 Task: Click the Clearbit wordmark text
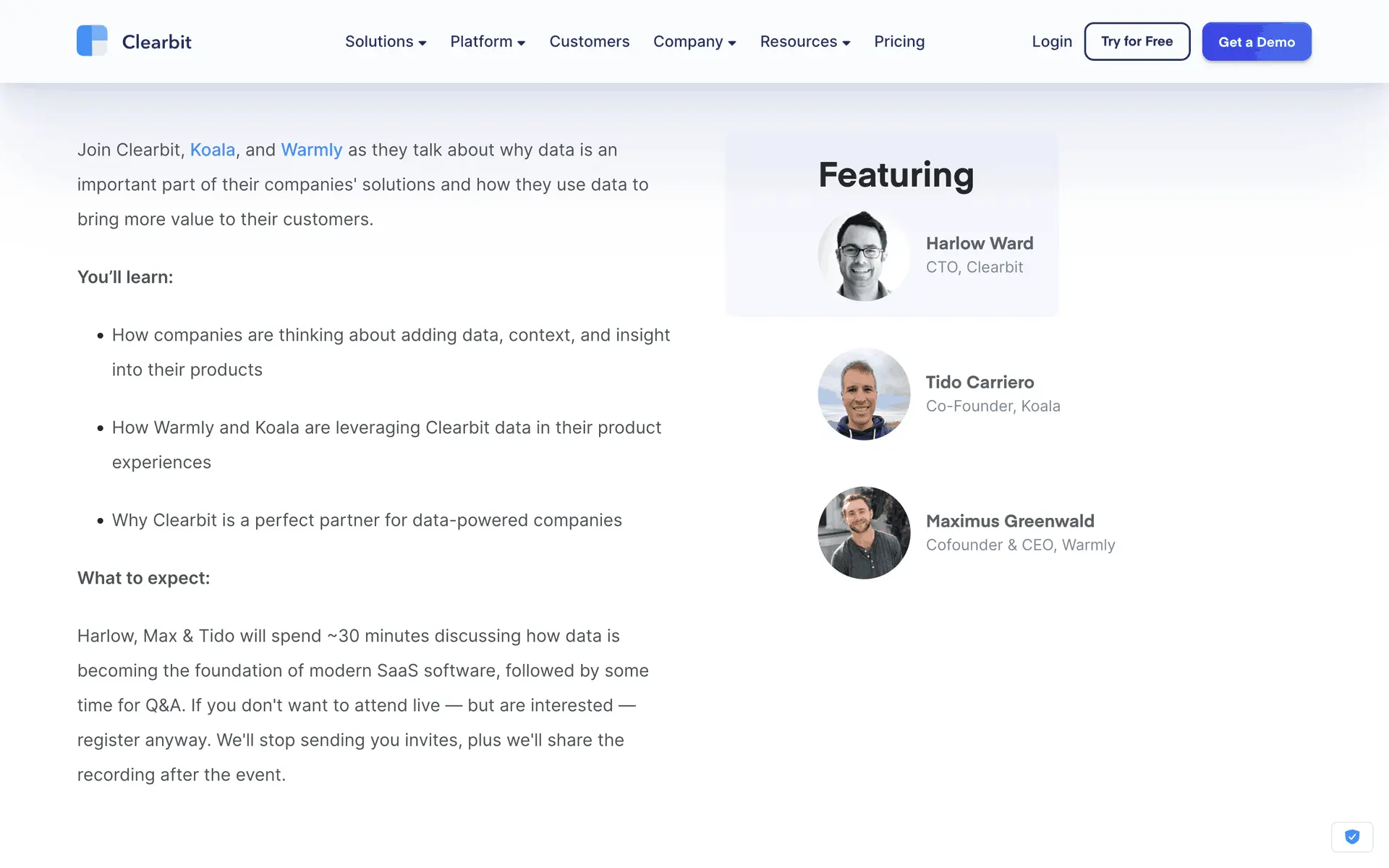156,42
